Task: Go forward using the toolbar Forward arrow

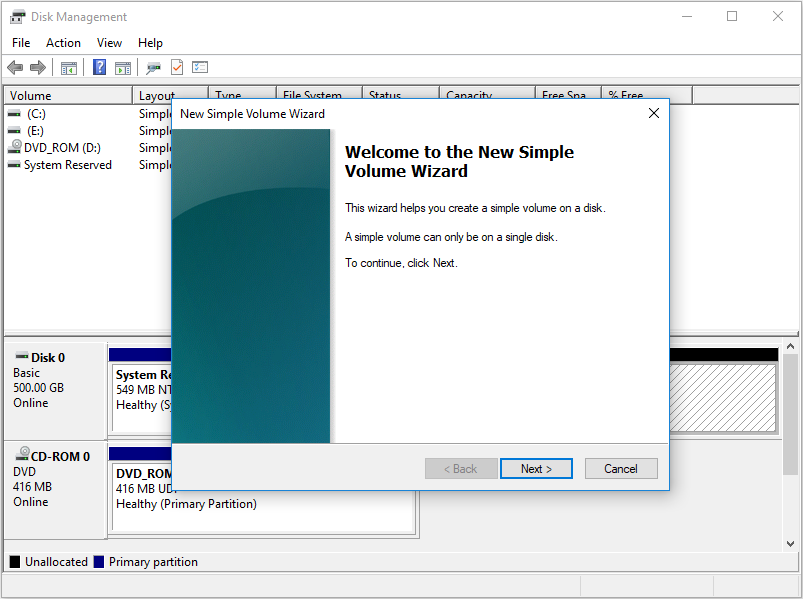Action: pyautogui.click(x=37, y=67)
